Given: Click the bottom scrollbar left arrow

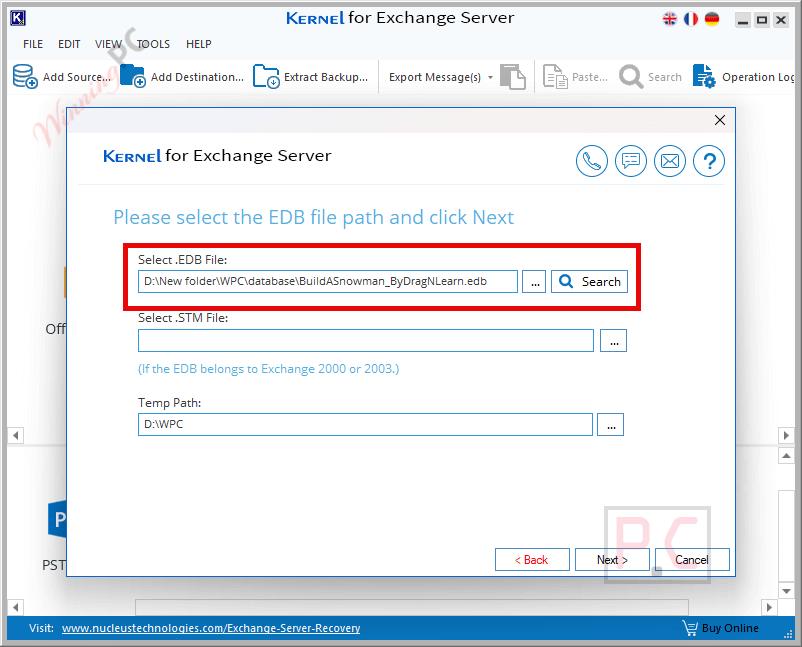Looking at the screenshot, I should (16, 607).
